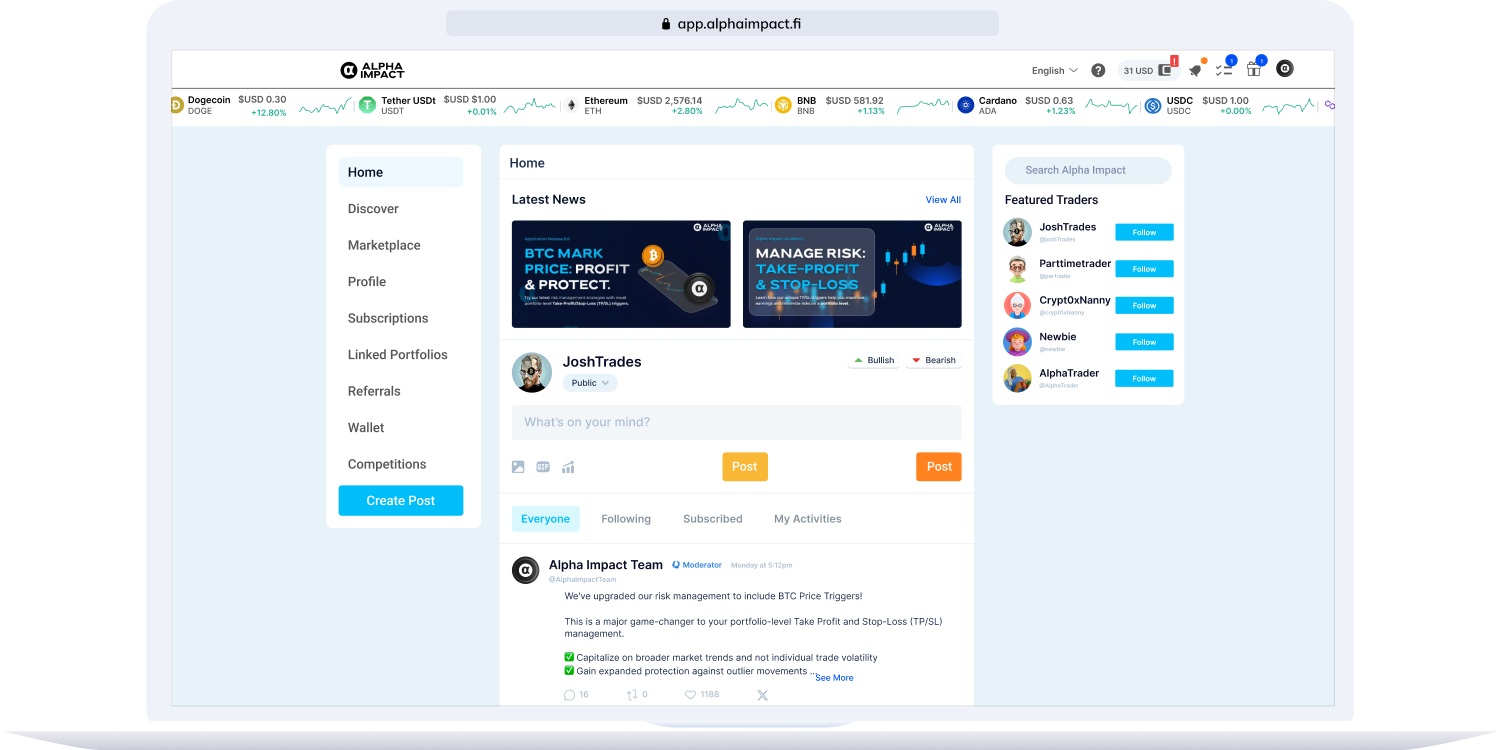
Task: Open the View All news link
Action: pyautogui.click(x=942, y=200)
